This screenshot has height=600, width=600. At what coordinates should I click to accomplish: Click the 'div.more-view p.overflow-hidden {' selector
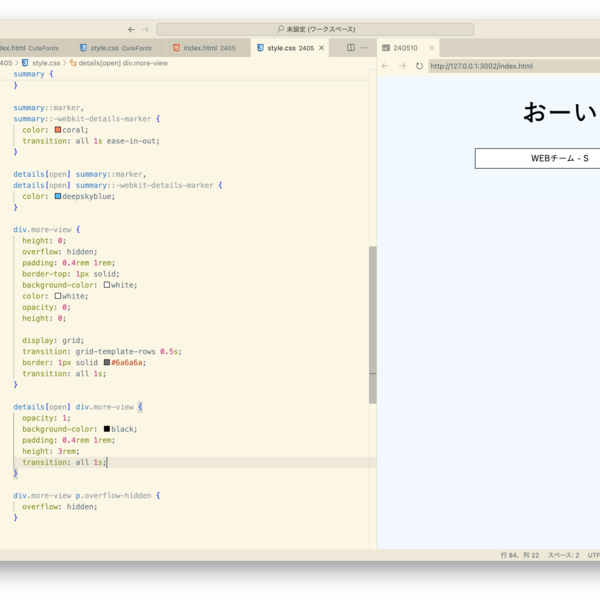click(x=87, y=496)
